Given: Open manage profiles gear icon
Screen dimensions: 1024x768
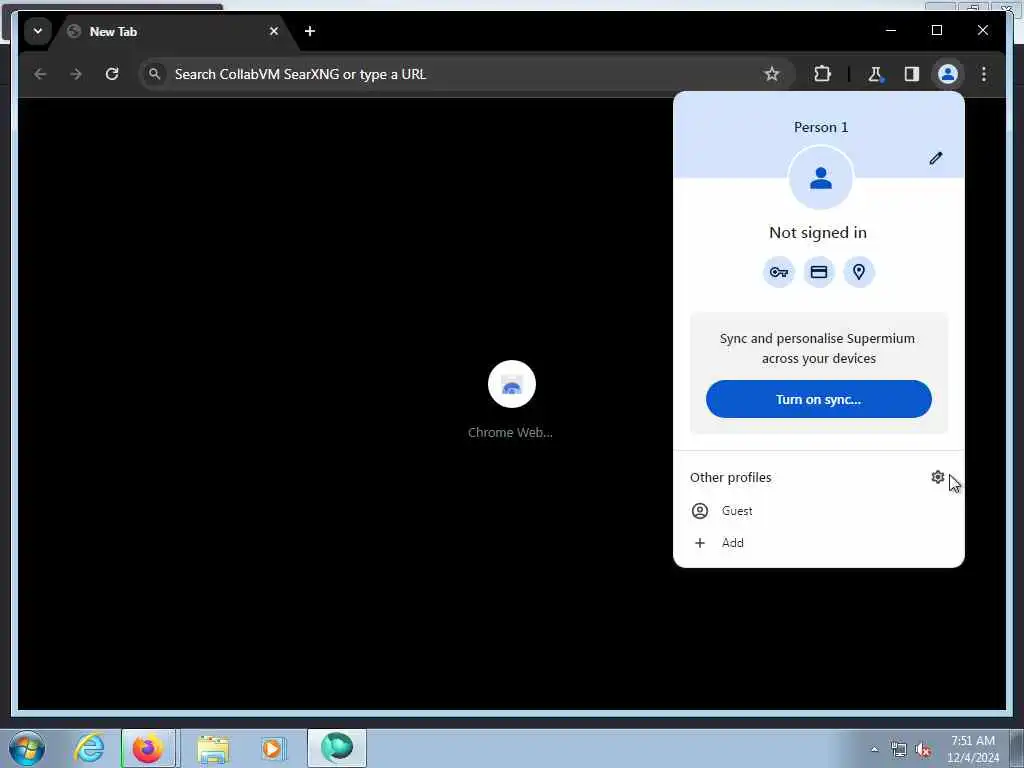Looking at the screenshot, I should pos(937,477).
